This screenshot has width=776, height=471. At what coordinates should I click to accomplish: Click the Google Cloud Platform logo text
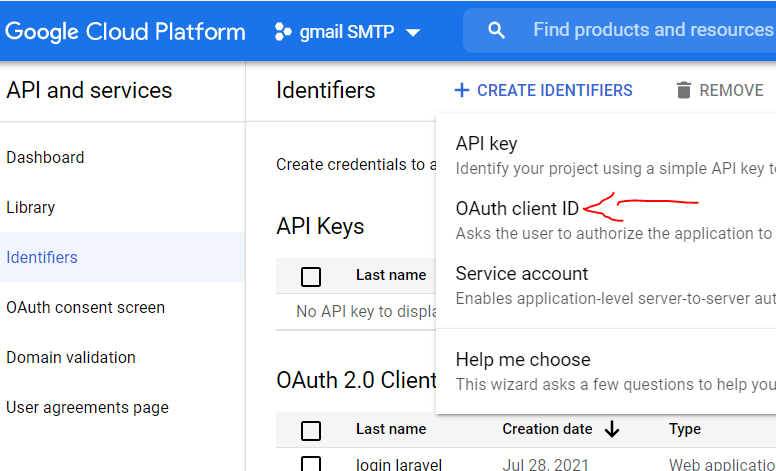point(125,32)
